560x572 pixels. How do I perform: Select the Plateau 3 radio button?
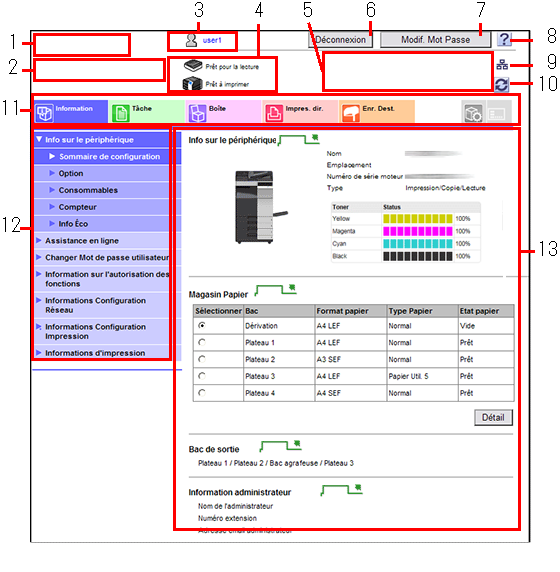[x=202, y=376]
